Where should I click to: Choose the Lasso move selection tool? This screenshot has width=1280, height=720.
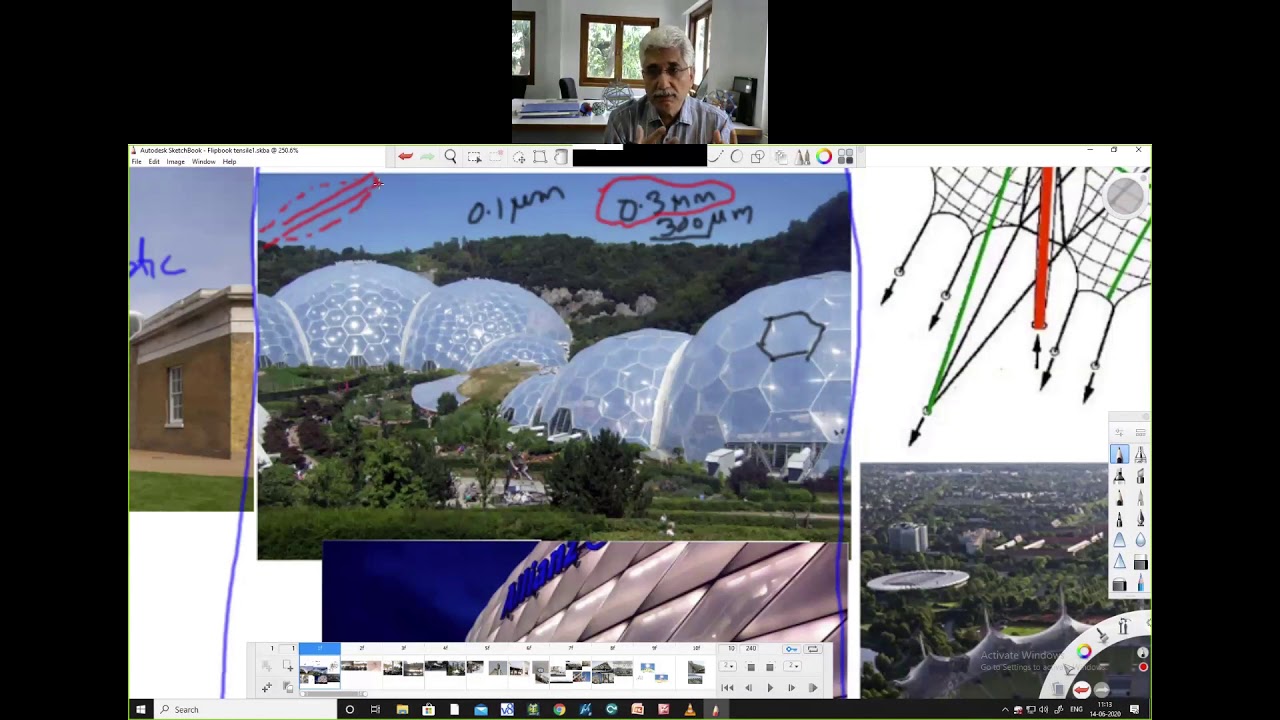[x=518, y=157]
